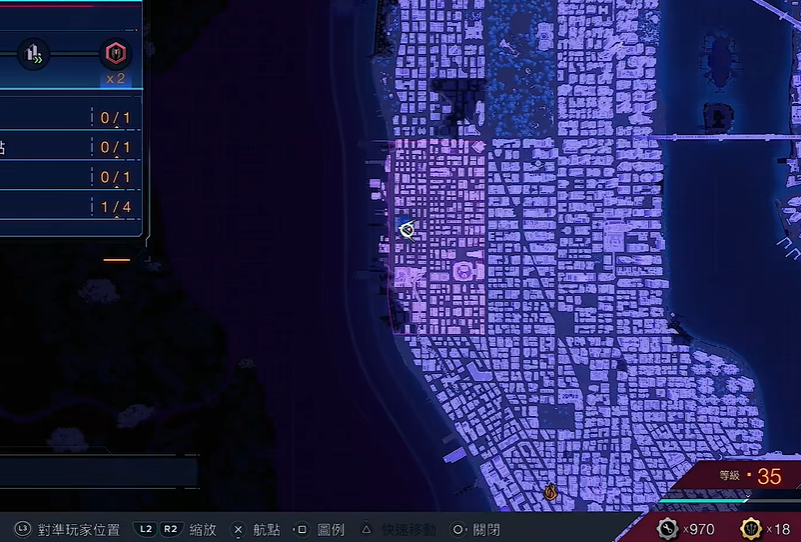Click the Central Park green area
The height and width of the screenshot is (542, 801).
(x=520, y=69)
